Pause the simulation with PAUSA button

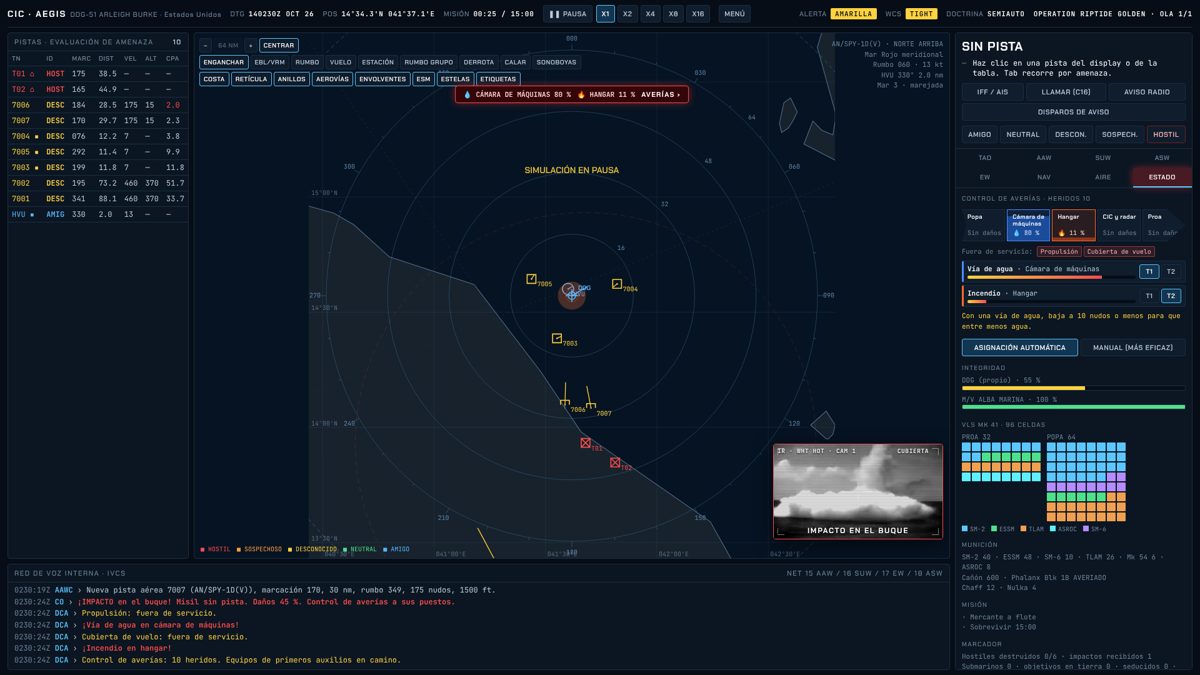point(568,14)
